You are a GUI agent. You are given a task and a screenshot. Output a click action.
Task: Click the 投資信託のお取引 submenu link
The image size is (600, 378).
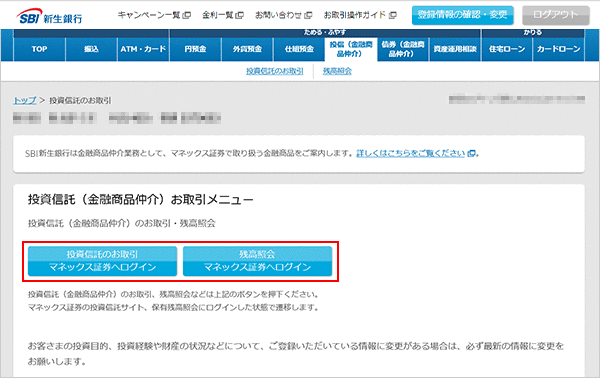point(275,71)
